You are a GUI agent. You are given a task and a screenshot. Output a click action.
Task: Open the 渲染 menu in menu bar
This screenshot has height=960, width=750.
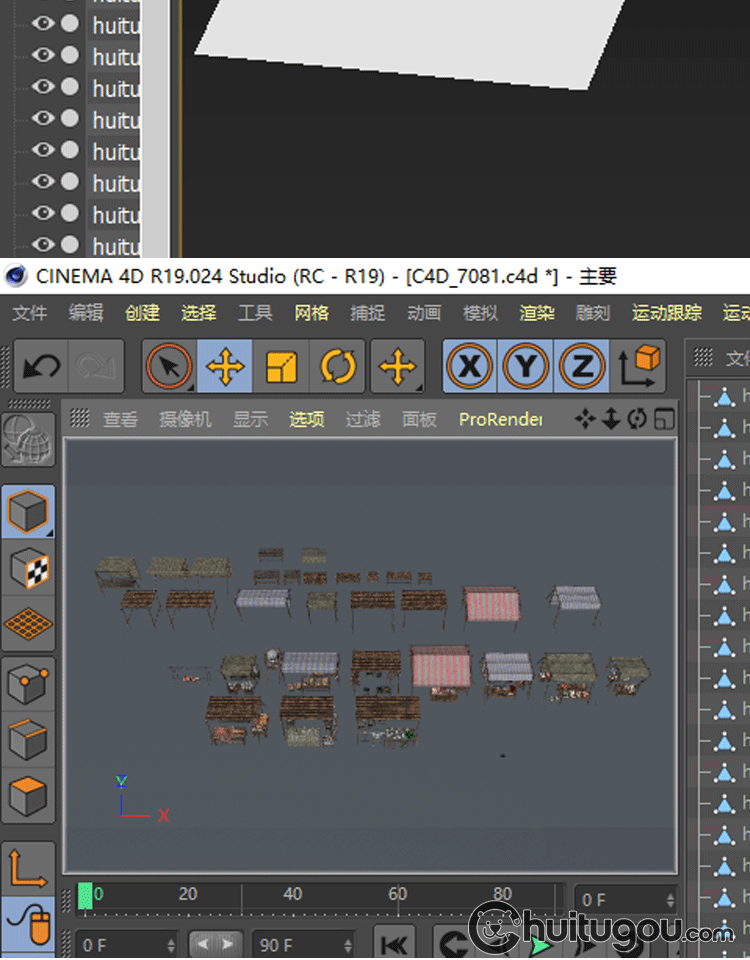click(x=537, y=313)
